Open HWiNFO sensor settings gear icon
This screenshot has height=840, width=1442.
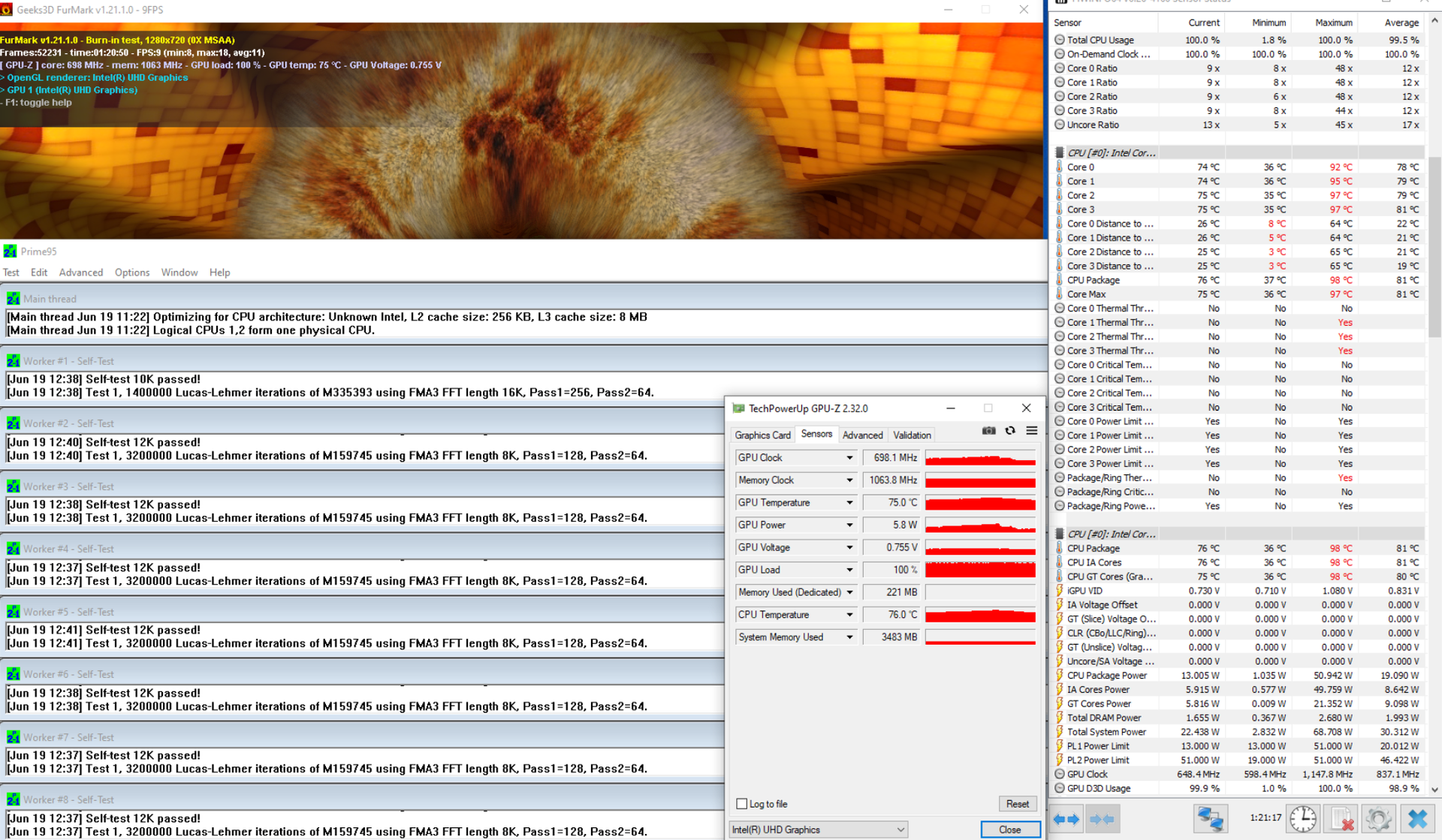point(1378,819)
